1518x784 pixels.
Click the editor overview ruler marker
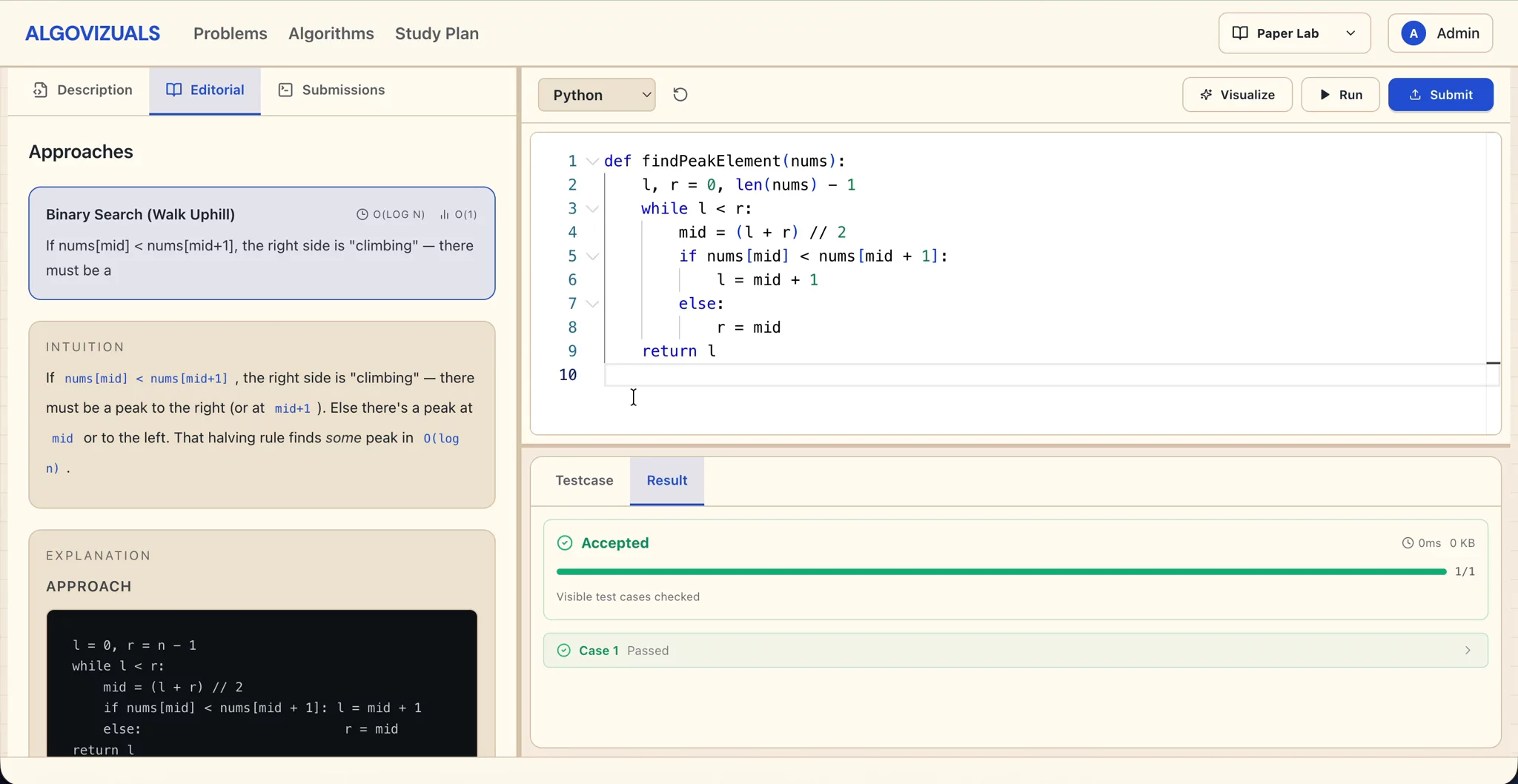[1493, 363]
